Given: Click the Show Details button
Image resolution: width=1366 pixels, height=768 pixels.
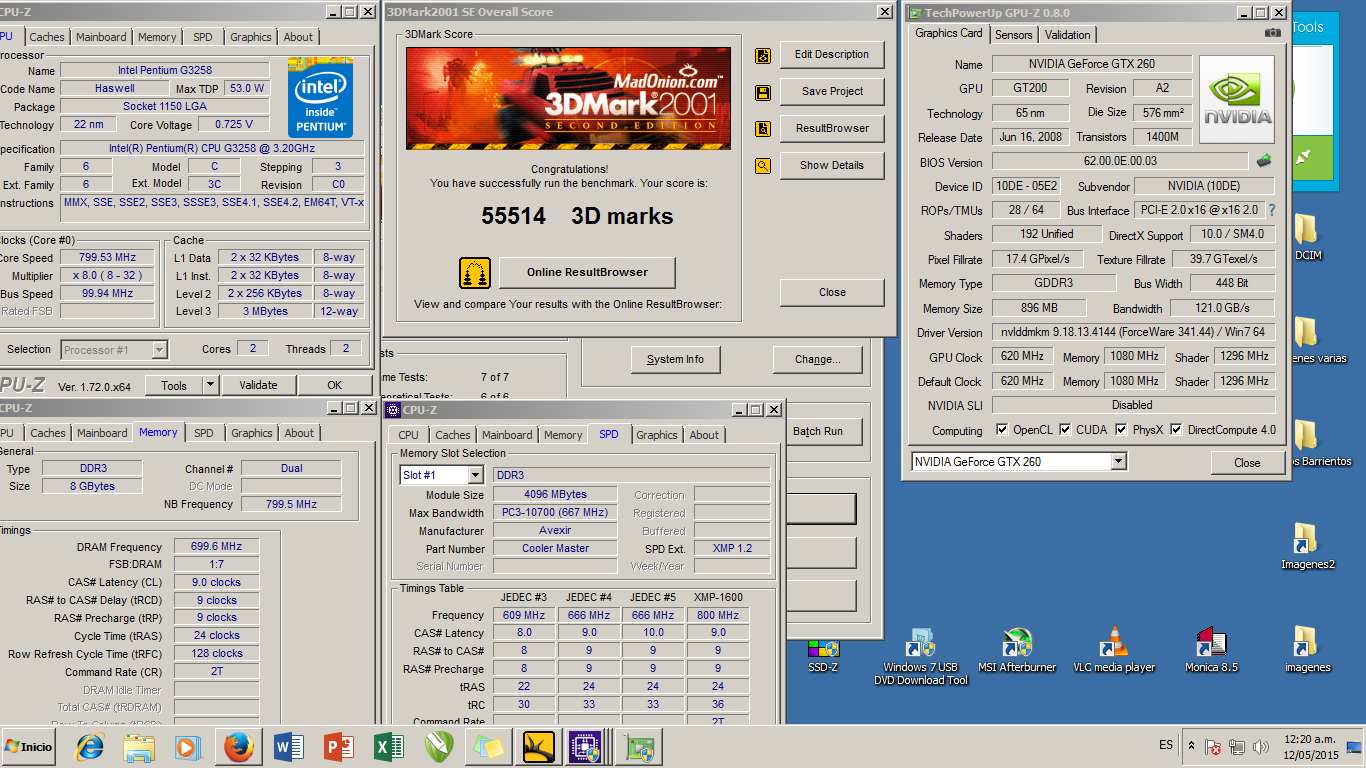Looking at the screenshot, I should pos(832,165).
